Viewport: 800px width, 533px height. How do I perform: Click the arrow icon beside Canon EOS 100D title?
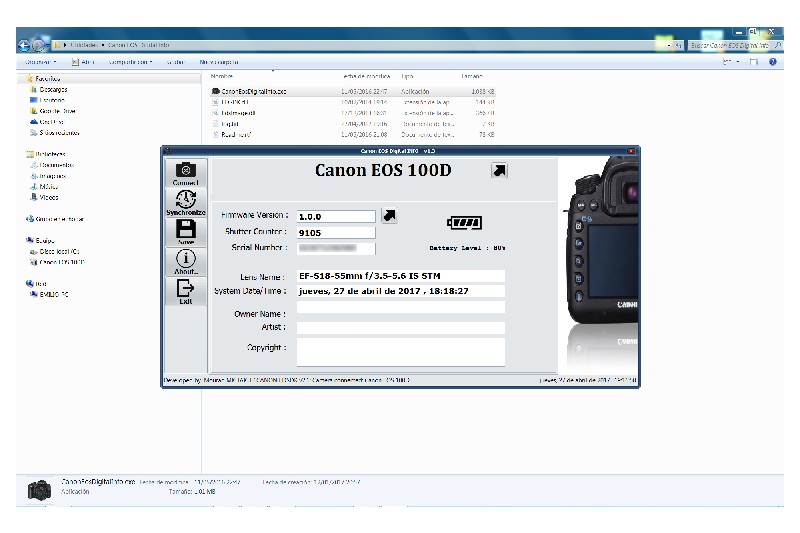tap(499, 170)
